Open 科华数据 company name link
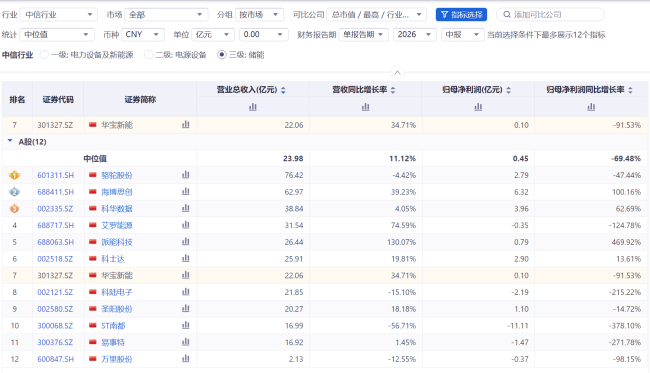 (117, 208)
